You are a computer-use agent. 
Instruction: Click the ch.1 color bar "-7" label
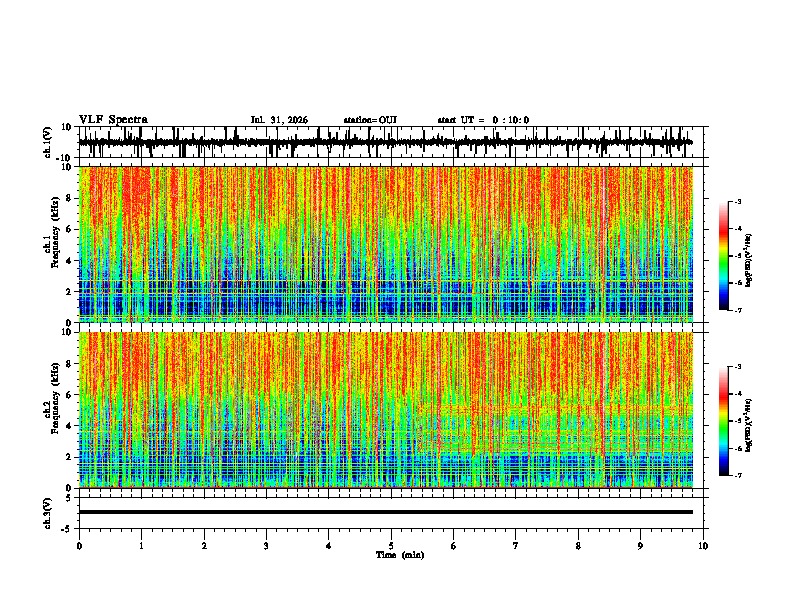(x=738, y=310)
